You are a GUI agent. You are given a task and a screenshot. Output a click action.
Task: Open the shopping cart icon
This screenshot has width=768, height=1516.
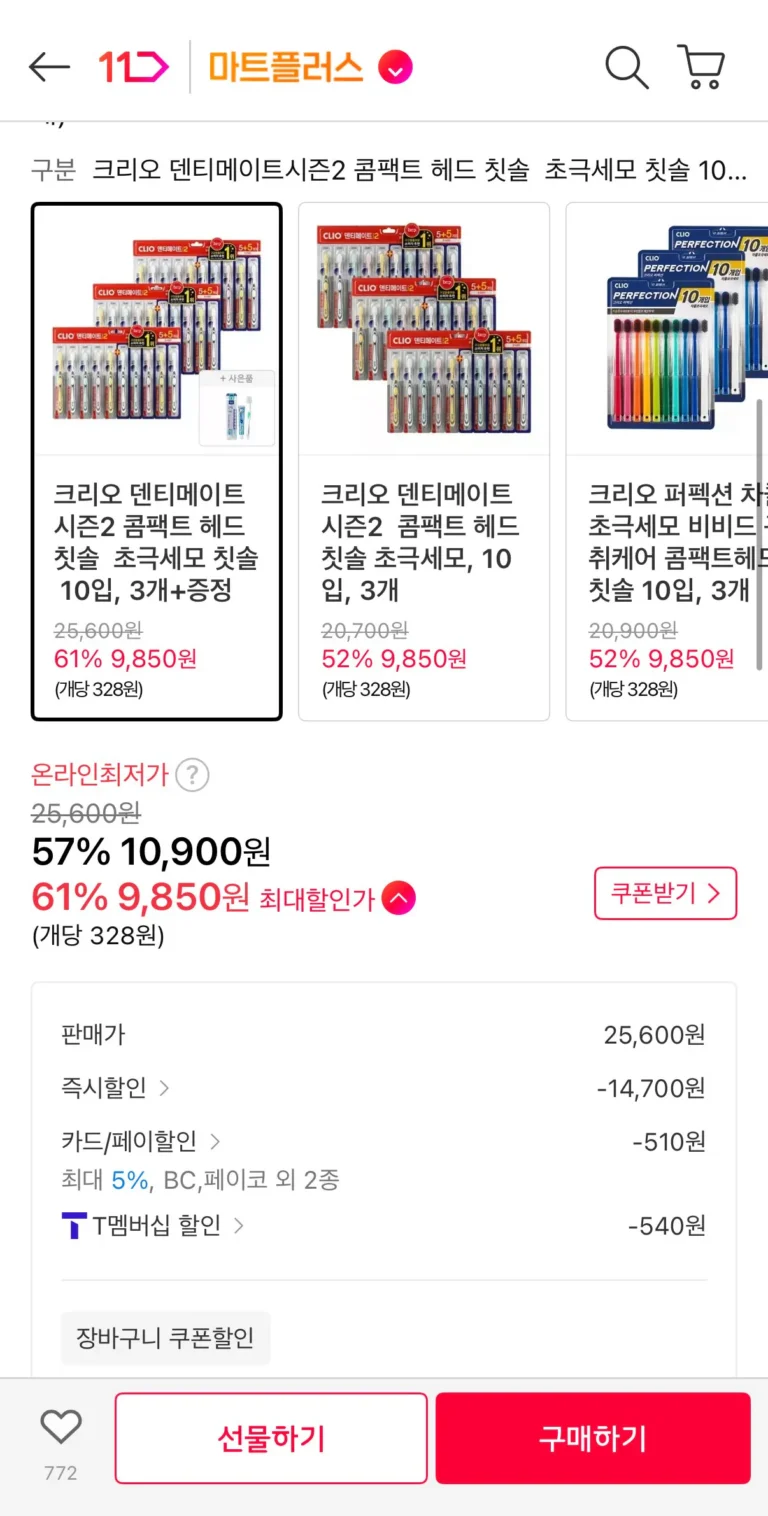pyautogui.click(x=701, y=67)
